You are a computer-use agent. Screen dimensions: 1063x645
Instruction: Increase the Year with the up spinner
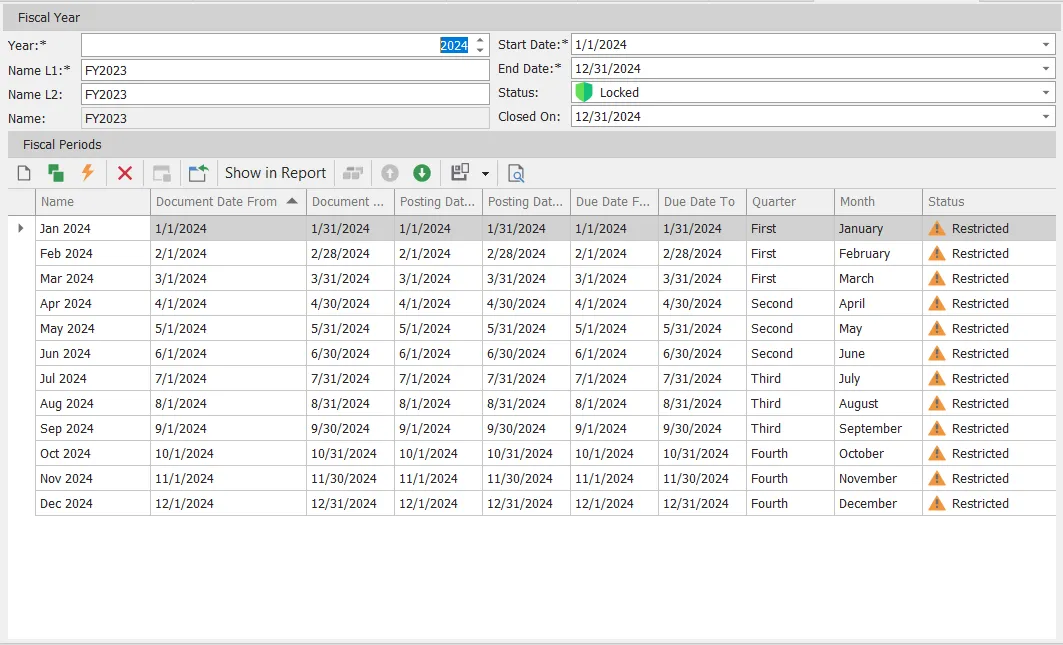point(480,40)
